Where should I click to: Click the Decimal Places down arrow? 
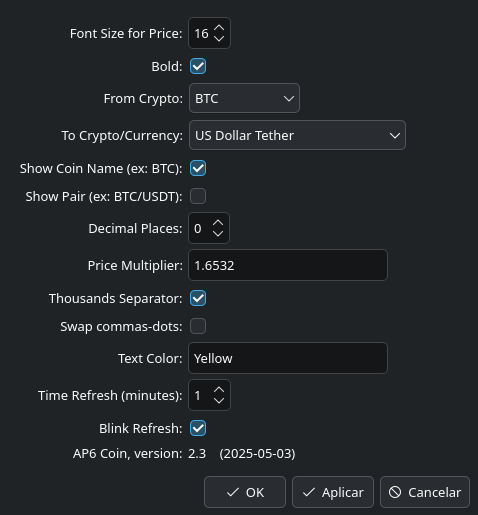[218, 233]
